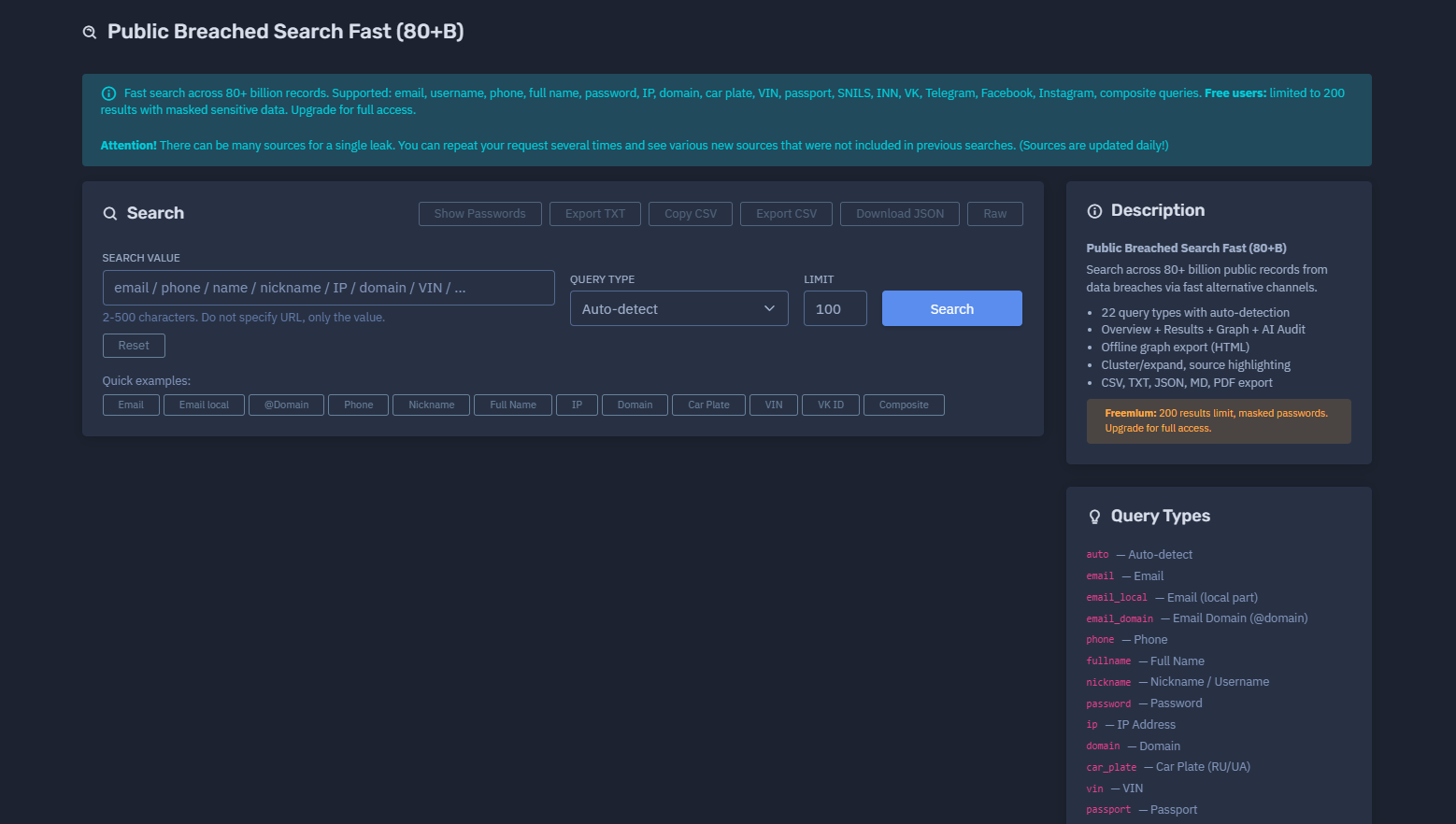The image size is (1456, 824).
Task: Click the search icon in Search panel header
Action: tap(110, 213)
